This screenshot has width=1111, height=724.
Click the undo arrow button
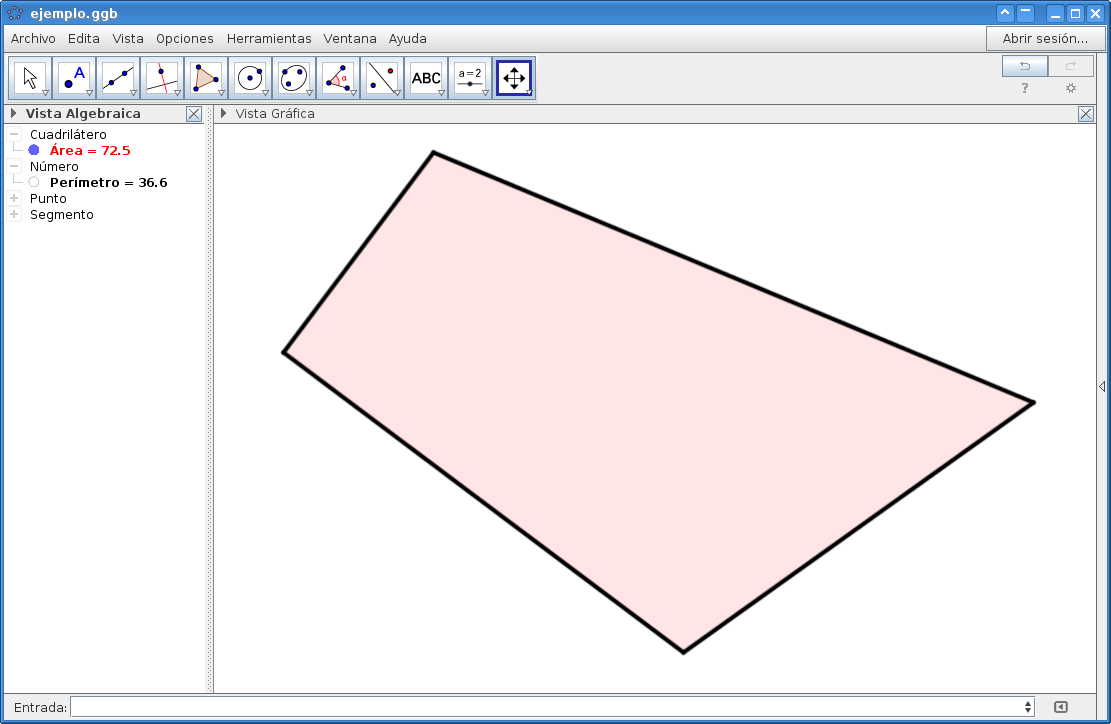click(x=1025, y=66)
